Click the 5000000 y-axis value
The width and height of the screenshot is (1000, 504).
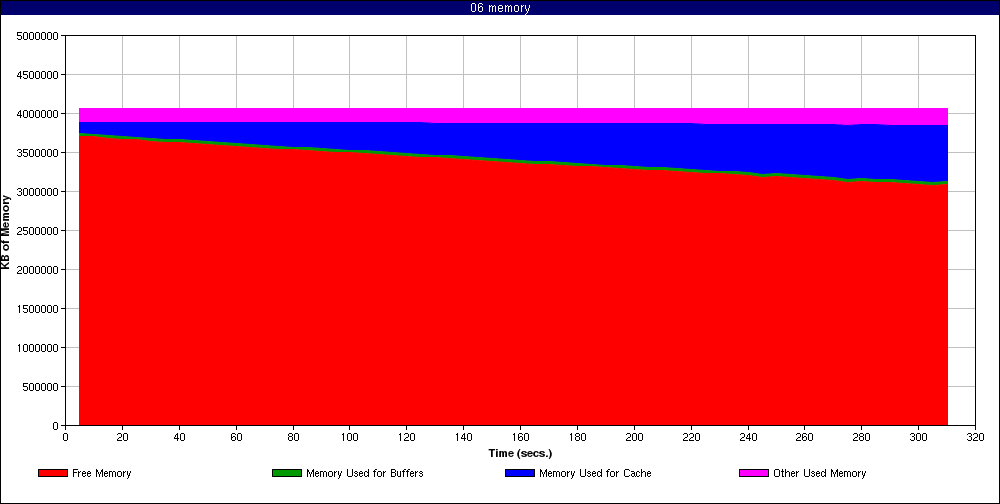pos(38,36)
